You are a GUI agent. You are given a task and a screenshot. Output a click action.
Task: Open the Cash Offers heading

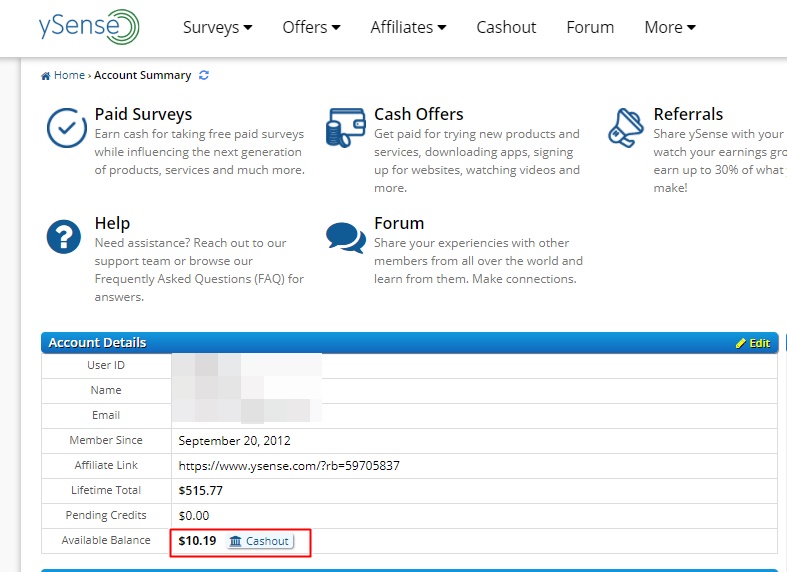pos(419,114)
